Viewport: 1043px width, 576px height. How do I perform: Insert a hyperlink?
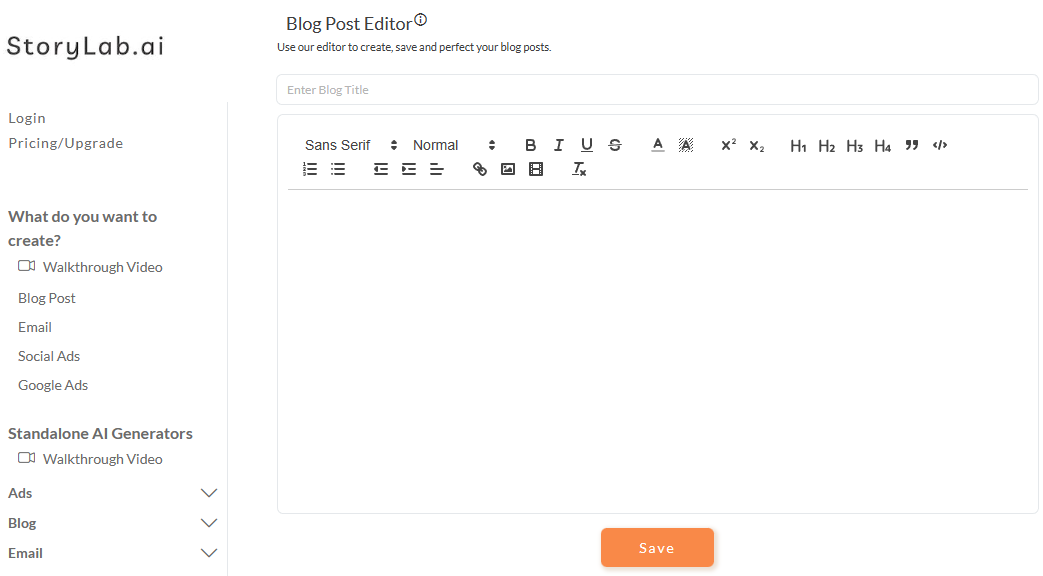[x=480, y=169]
